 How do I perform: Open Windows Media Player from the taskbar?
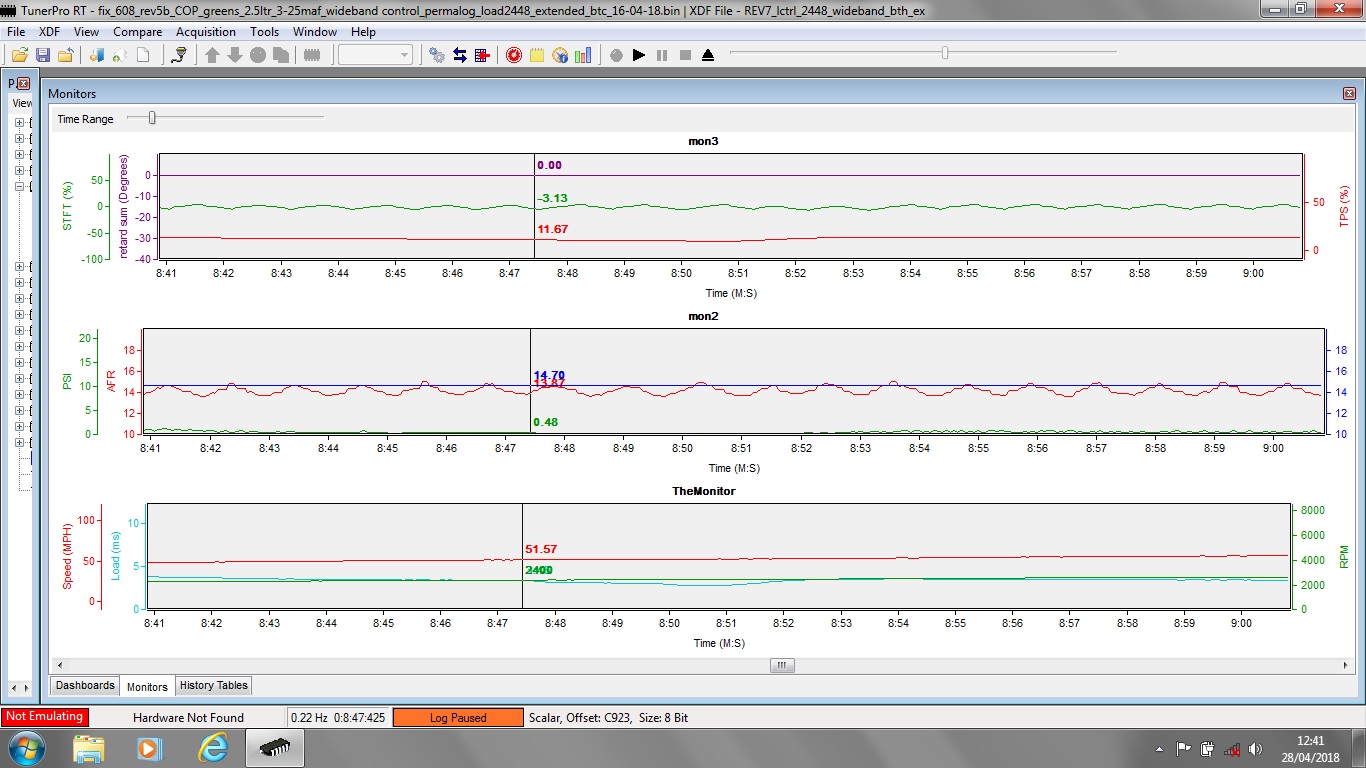pos(149,748)
